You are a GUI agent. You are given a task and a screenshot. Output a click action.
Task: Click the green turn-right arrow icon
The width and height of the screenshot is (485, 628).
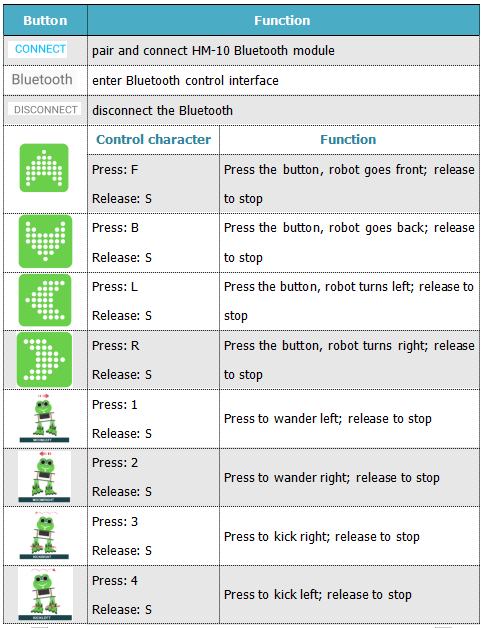[44, 359]
